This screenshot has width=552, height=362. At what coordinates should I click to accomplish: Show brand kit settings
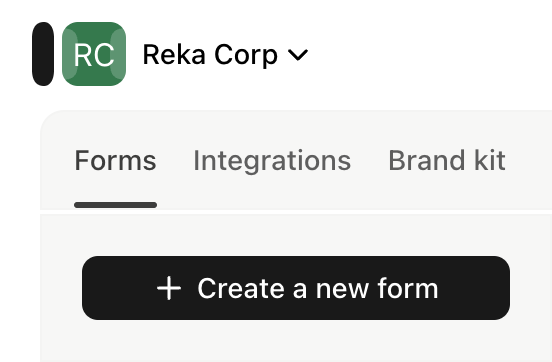[x=447, y=161]
